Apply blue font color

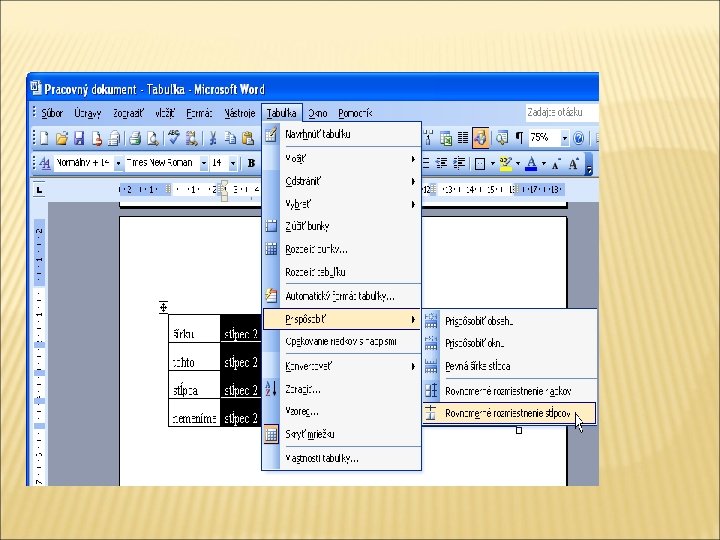(x=531, y=163)
